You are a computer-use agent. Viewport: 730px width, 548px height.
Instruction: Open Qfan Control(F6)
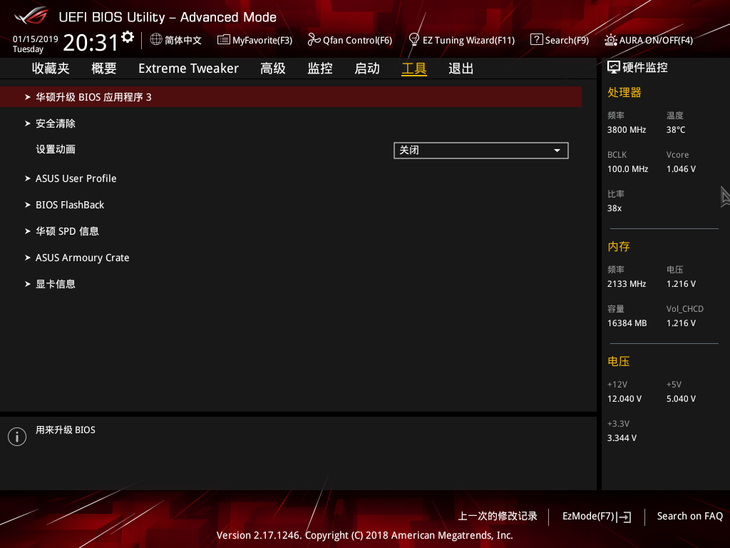350,40
